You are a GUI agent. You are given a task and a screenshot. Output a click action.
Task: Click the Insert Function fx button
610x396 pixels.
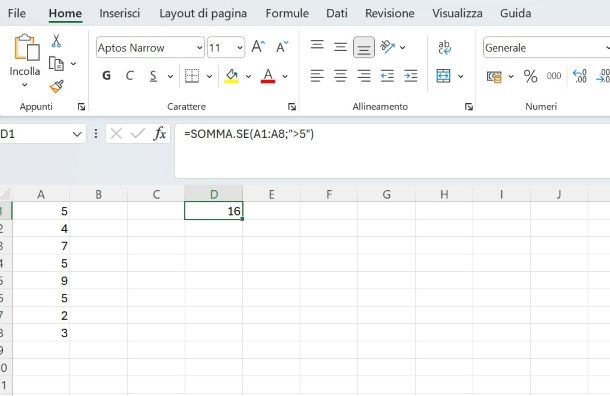pyautogui.click(x=160, y=134)
